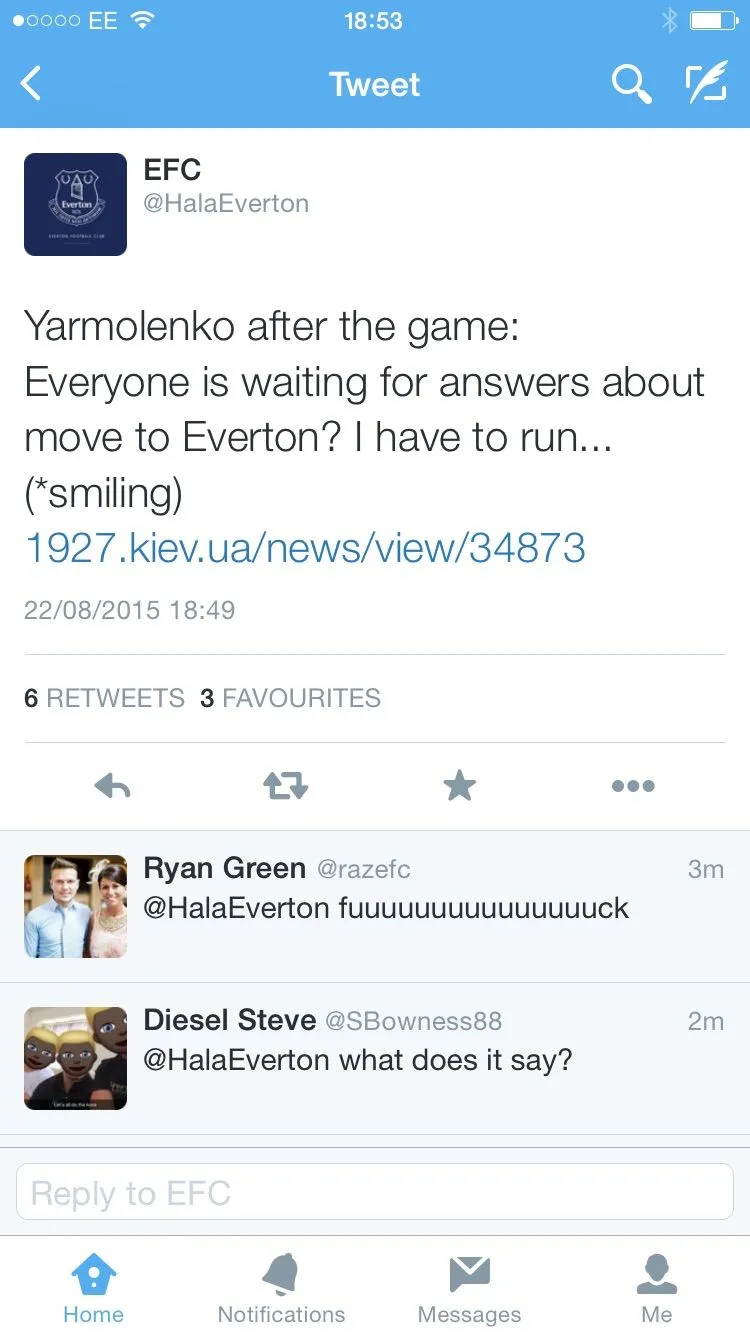Favourite the tweet with the star icon
This screenshot has width=750, height=1334.
pyautogui.click(x=459, y=787)
